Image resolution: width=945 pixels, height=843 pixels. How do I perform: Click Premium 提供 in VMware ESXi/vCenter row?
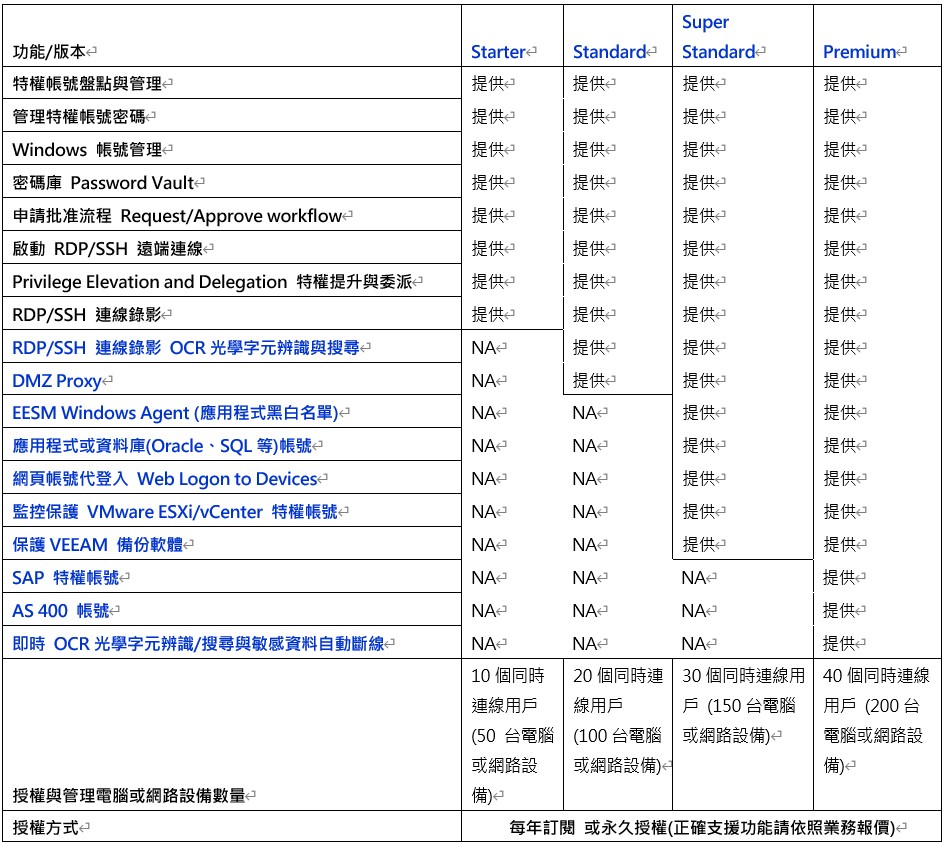(840, 512)
